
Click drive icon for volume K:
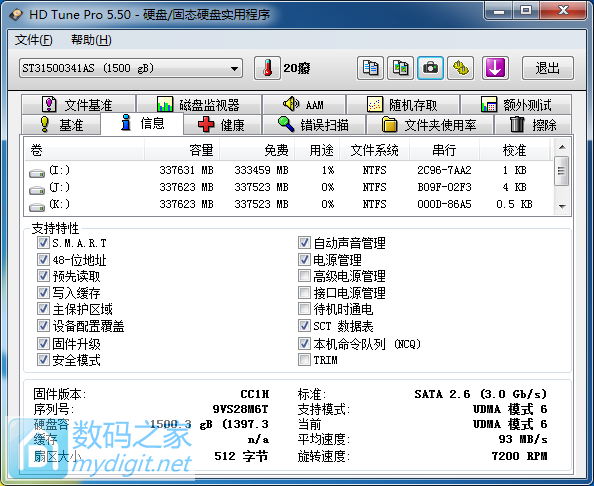37,207
